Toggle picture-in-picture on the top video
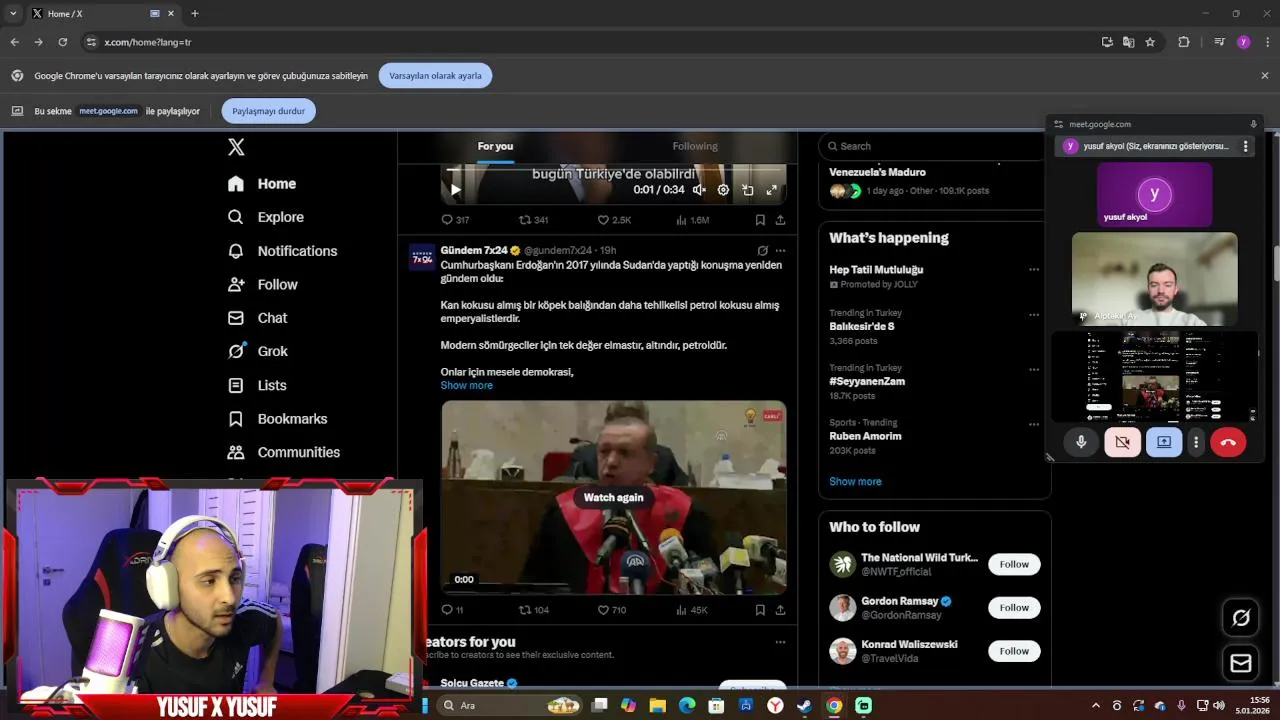This screenshot has width=1280, height=720. point(747,190)
